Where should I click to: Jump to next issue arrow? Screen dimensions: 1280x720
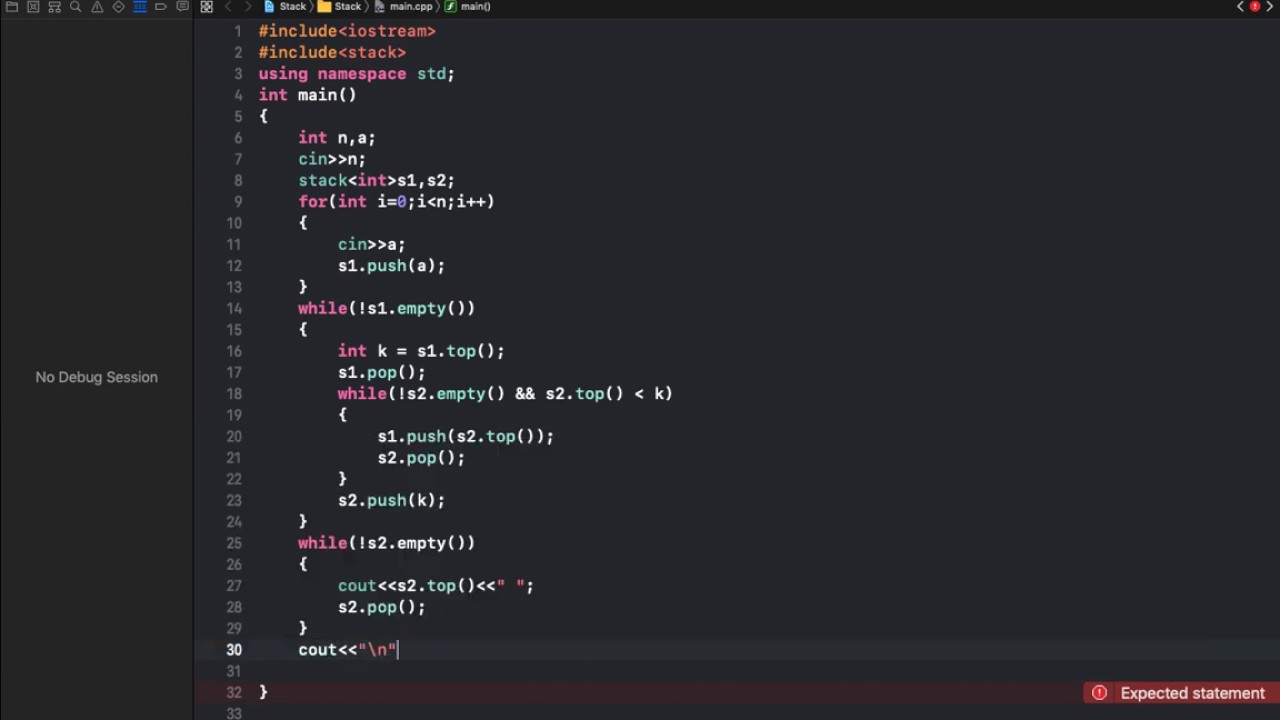(1270, 7)
